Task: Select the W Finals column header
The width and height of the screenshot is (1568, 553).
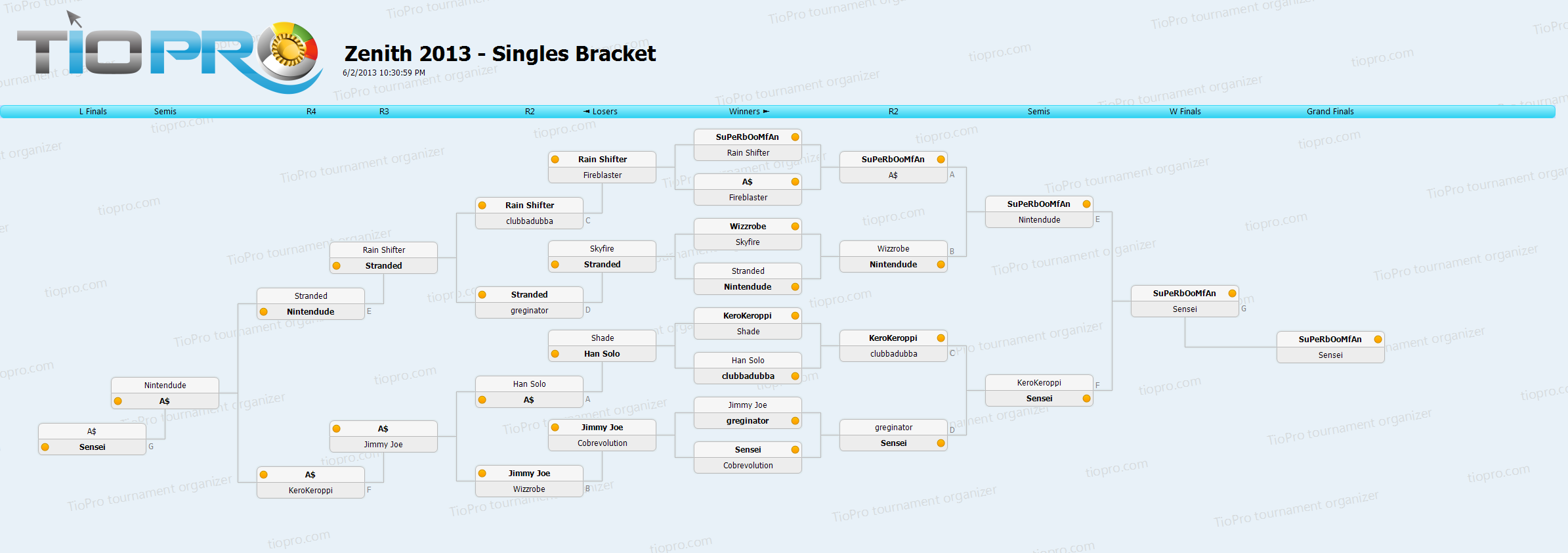Action: click(1185, 112)
